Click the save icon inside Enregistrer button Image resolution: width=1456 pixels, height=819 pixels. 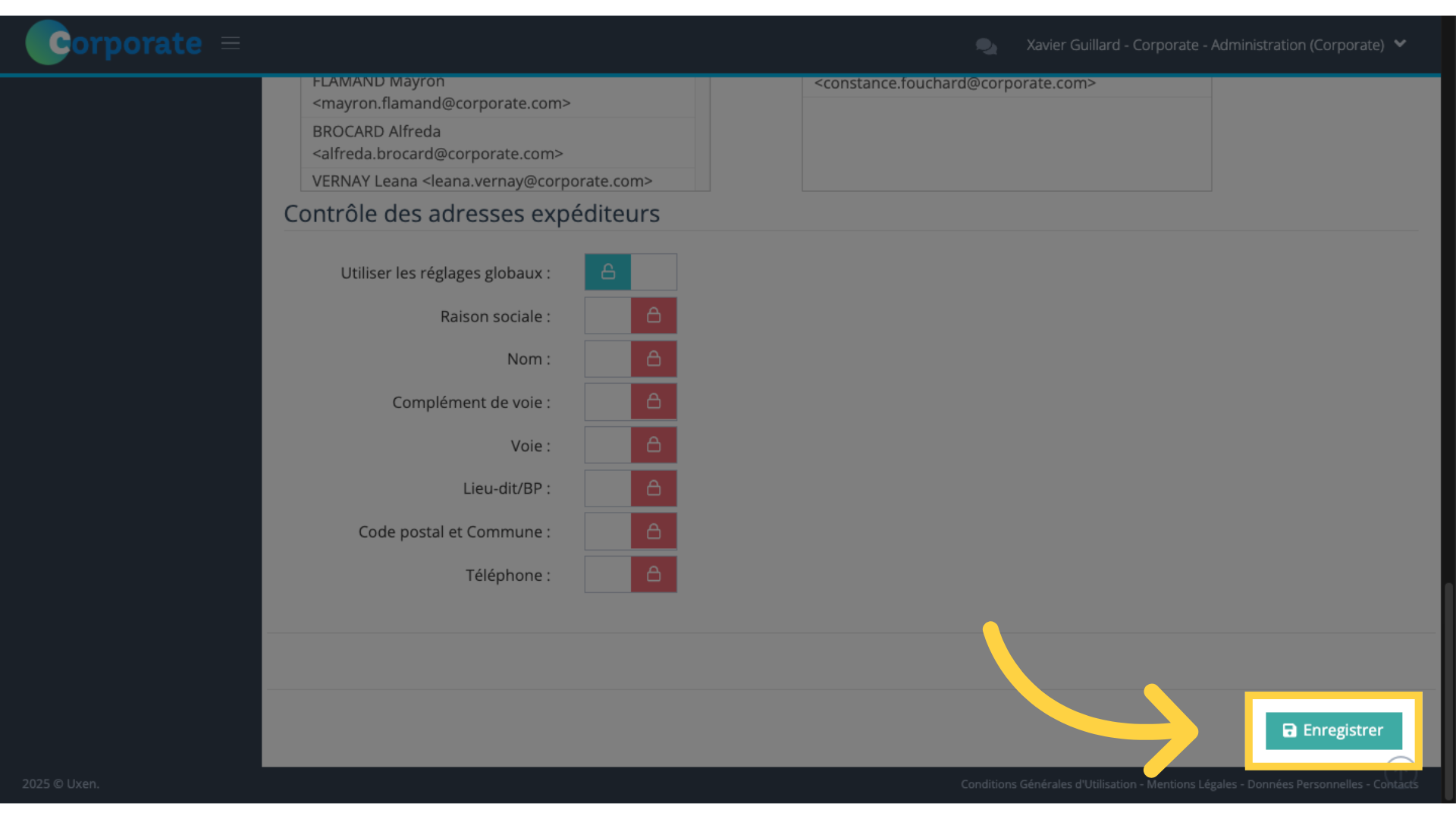[1289, 730]
